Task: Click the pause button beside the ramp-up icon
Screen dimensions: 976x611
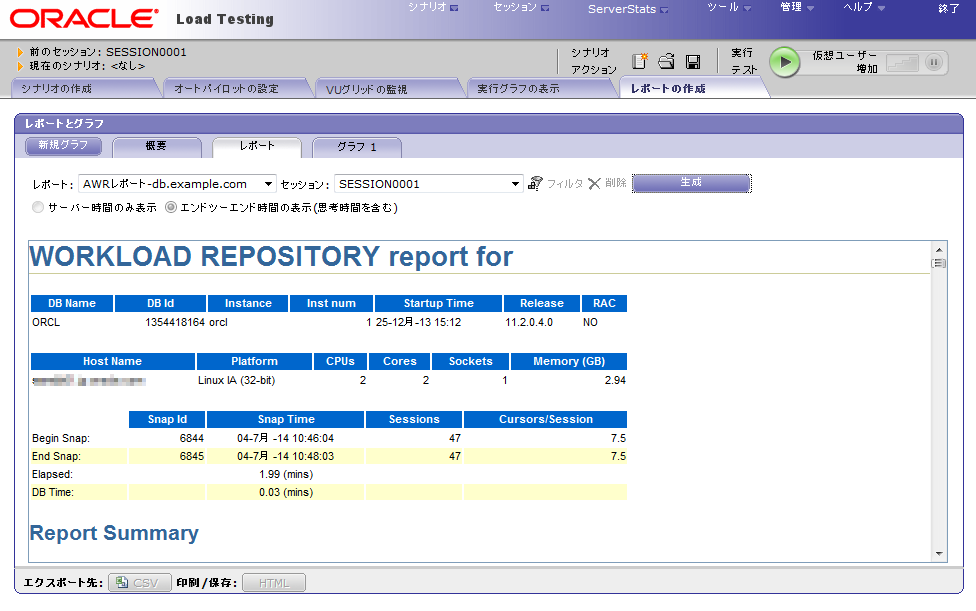Action: click(934, 62)
